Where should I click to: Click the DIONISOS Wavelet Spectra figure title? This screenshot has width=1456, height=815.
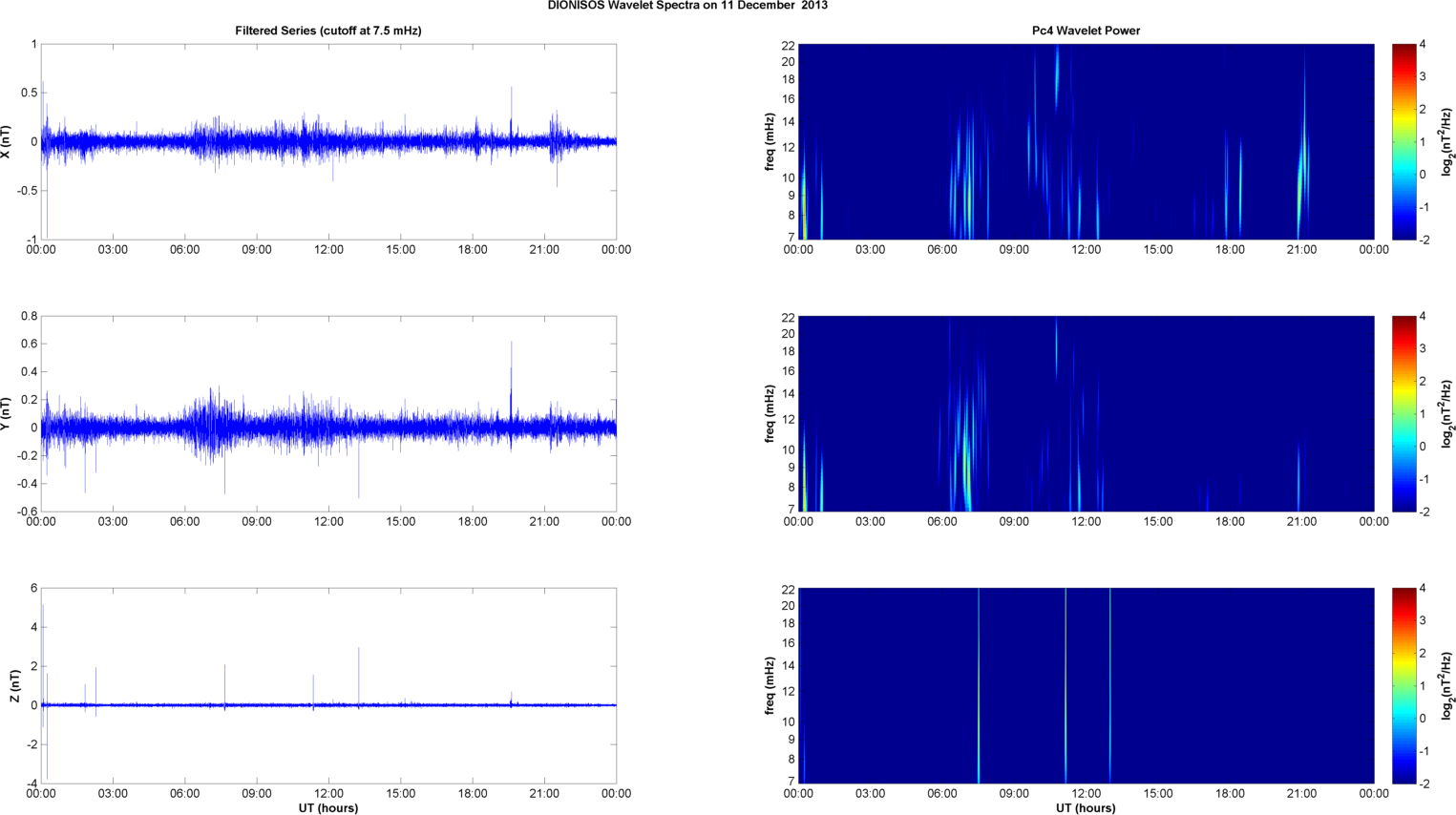[x=687, y=6]
